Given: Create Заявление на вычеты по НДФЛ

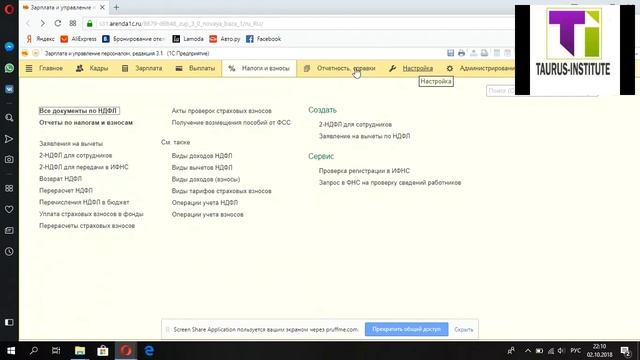Looking at the screenshot, I should coord(364,136).
